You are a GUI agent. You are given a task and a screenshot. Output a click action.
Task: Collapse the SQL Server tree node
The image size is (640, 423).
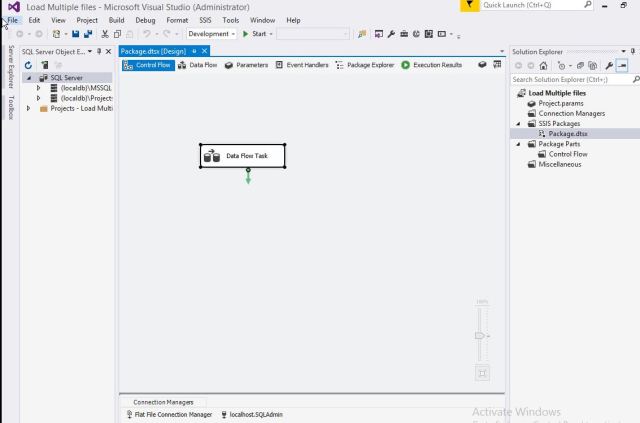(x=29, y=77)
